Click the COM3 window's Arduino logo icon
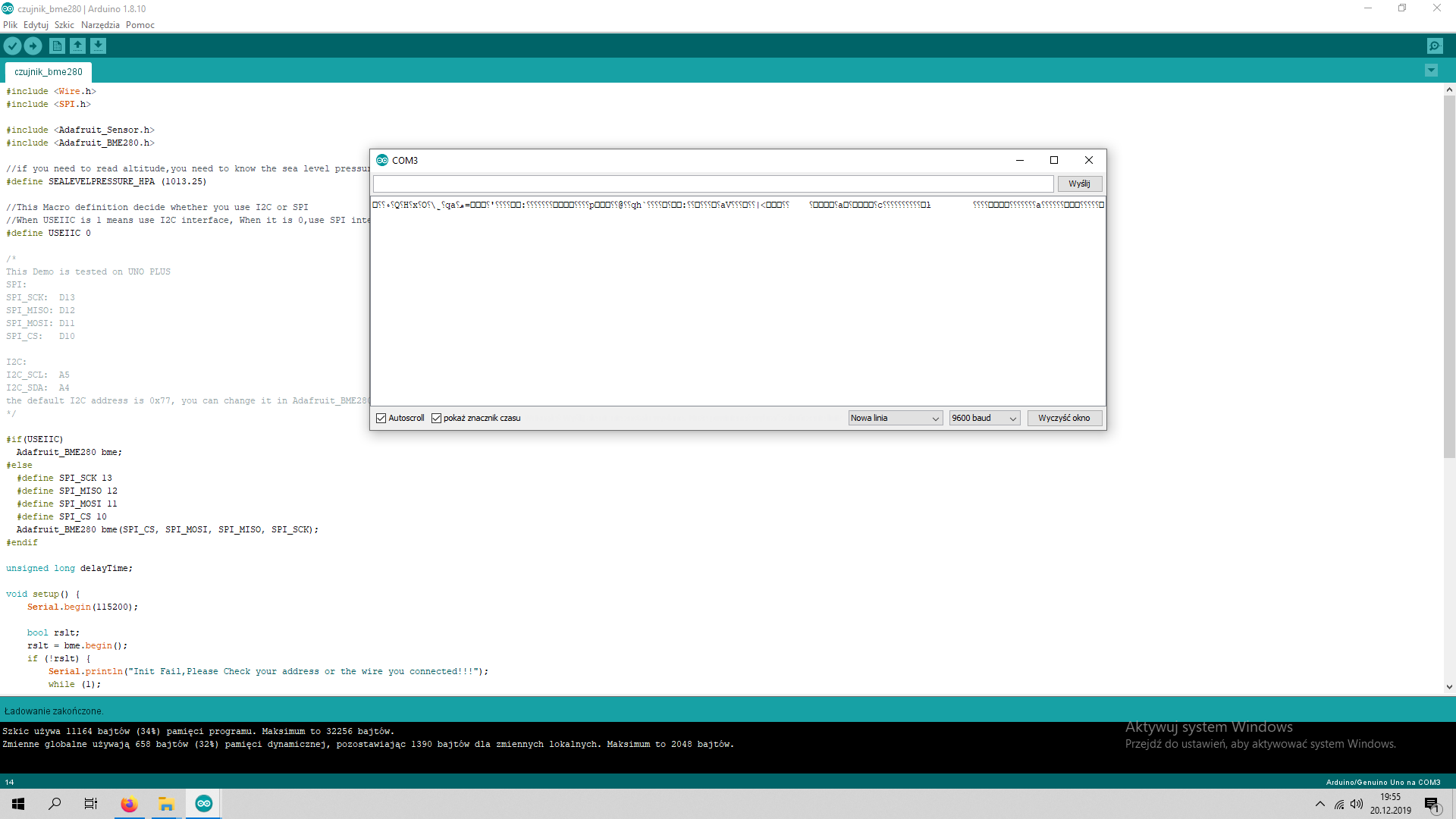This screenshot has width=1456, height=819. (382, 160)
